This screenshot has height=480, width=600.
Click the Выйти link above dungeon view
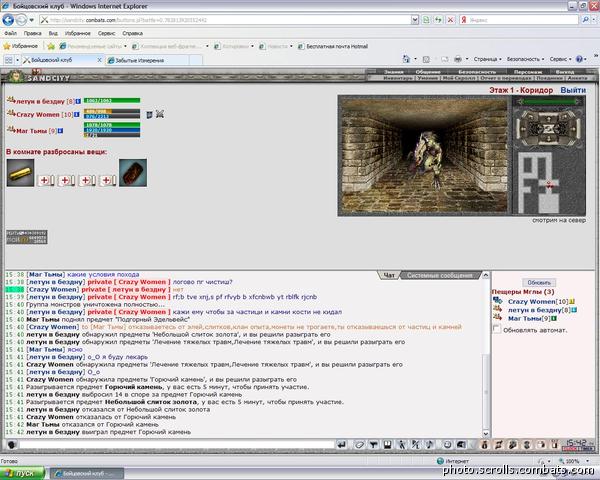coord(573,90)
